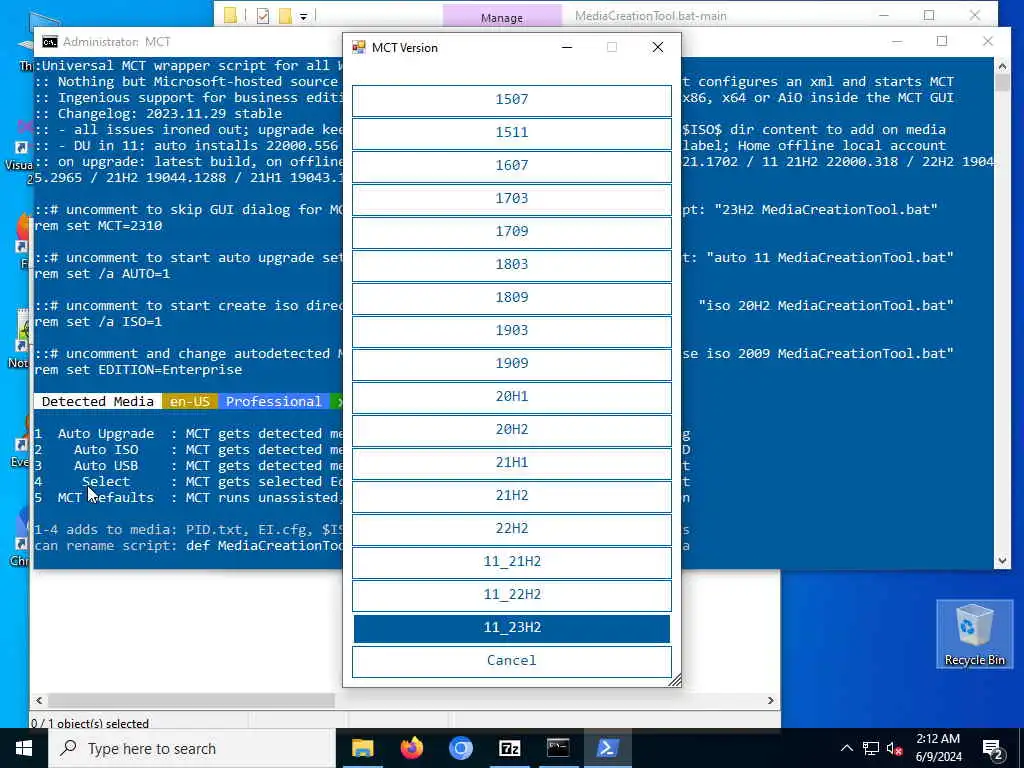1024x768 pixels.
Task: Open the Recycle Bin desktop icon
Action: 974,634
